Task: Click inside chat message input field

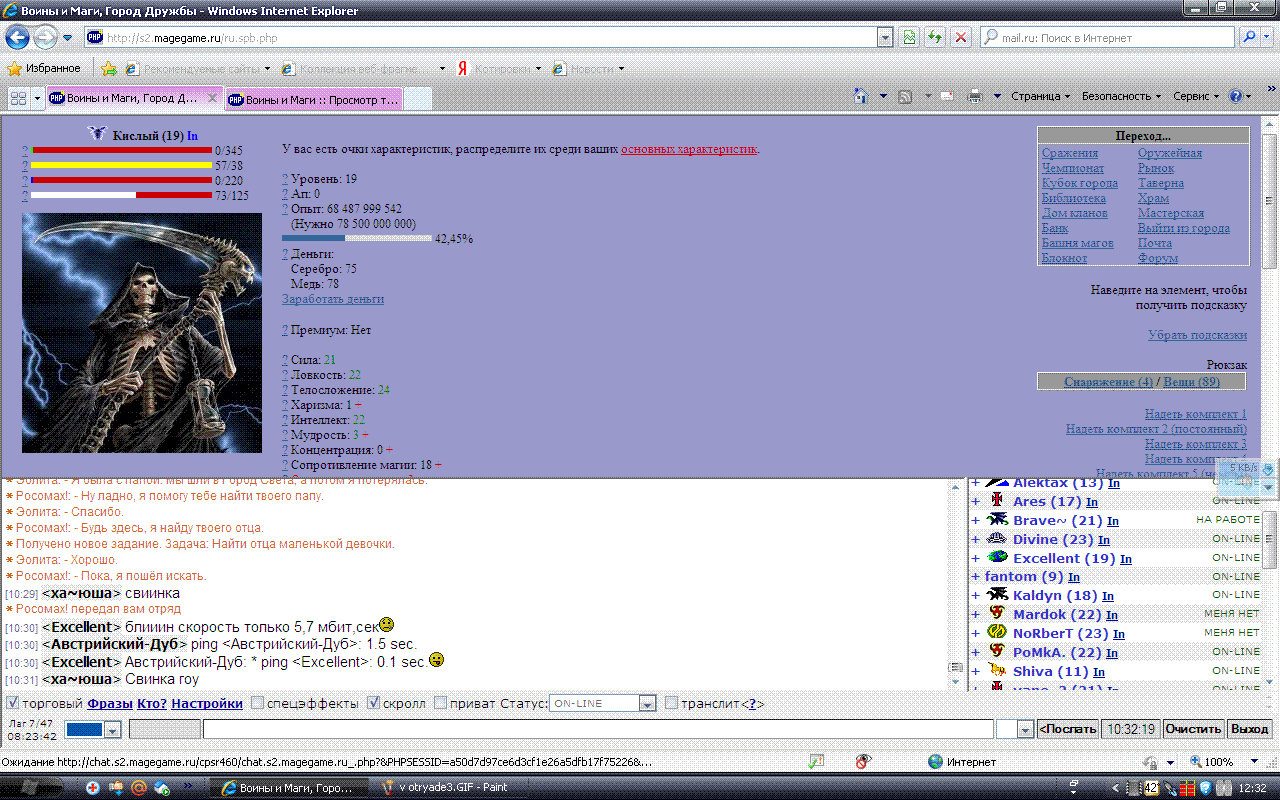Action: (598, 730)
